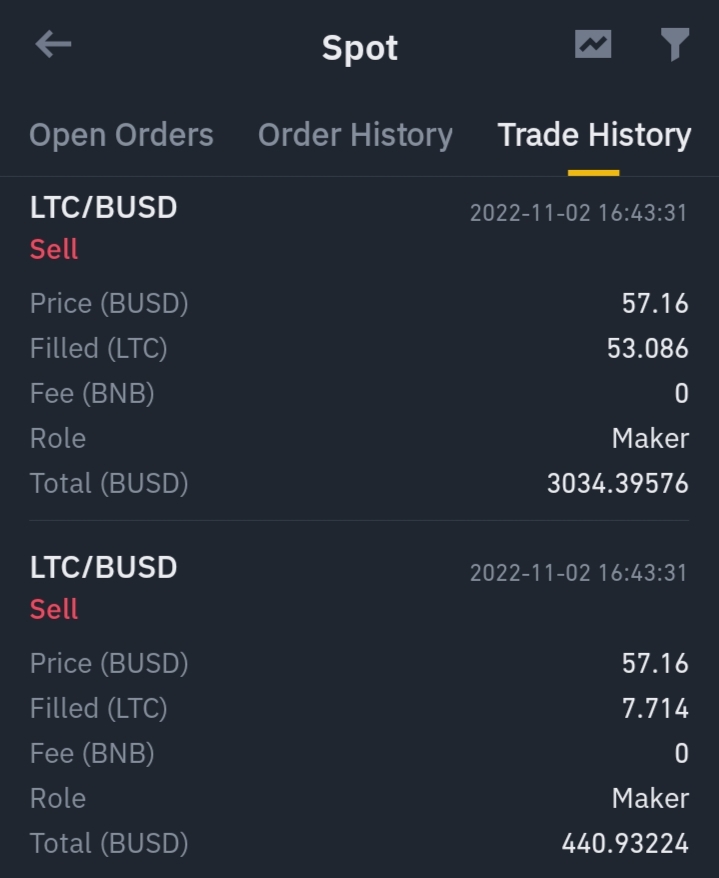Open the chart analysis icon
The height and width of the screenshot is (878, 719).
pyautogui.click(x=593, y=44)
